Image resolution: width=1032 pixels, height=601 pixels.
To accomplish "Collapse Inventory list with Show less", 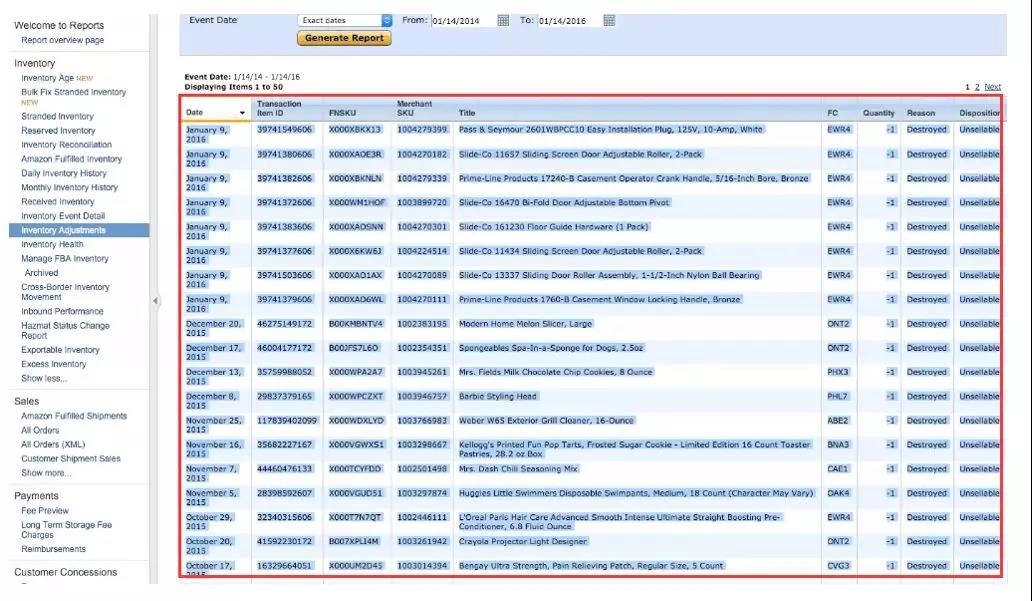I will [44, 379].
